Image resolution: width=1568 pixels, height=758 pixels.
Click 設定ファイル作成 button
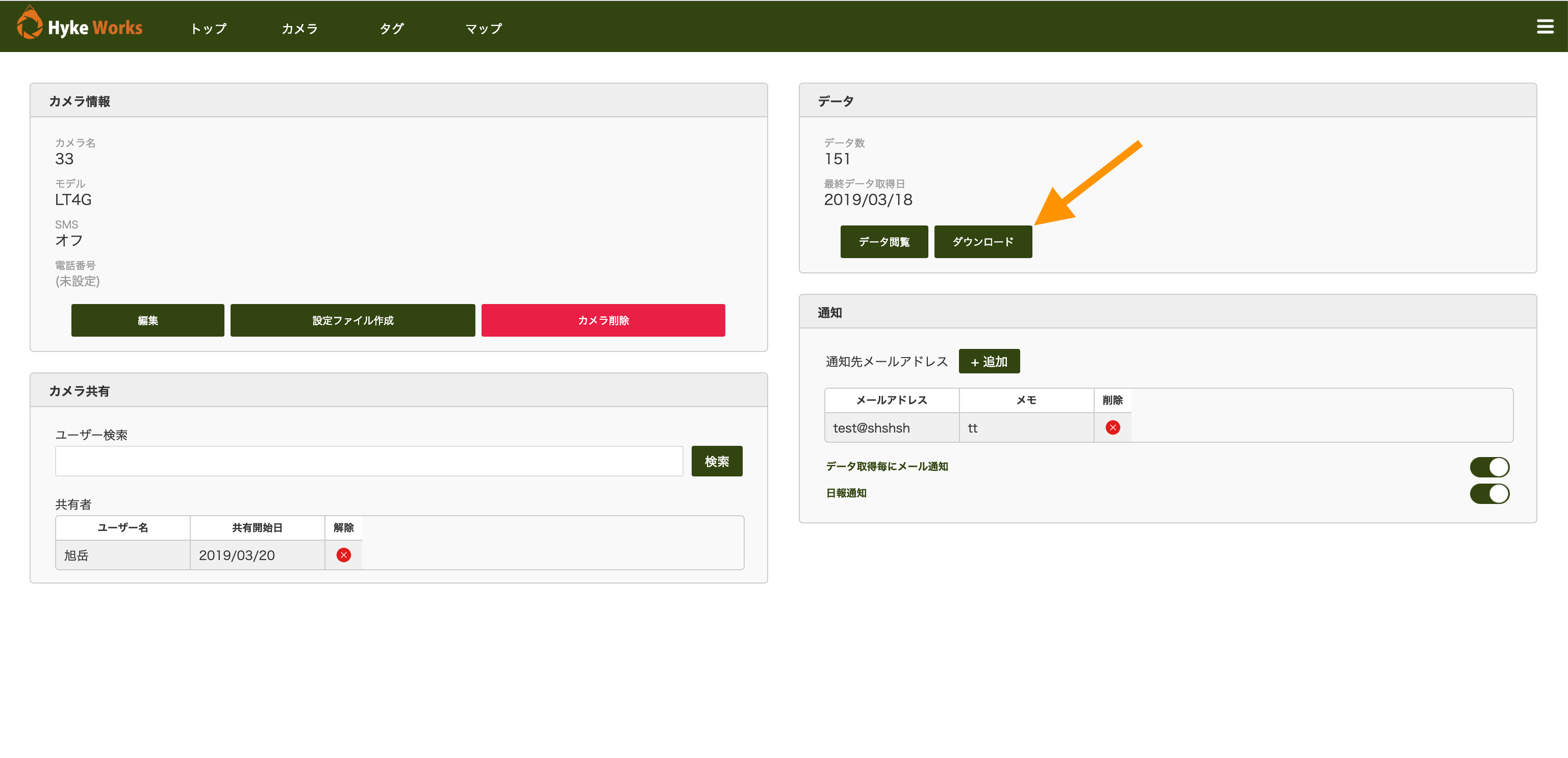(x=352, y=320)
